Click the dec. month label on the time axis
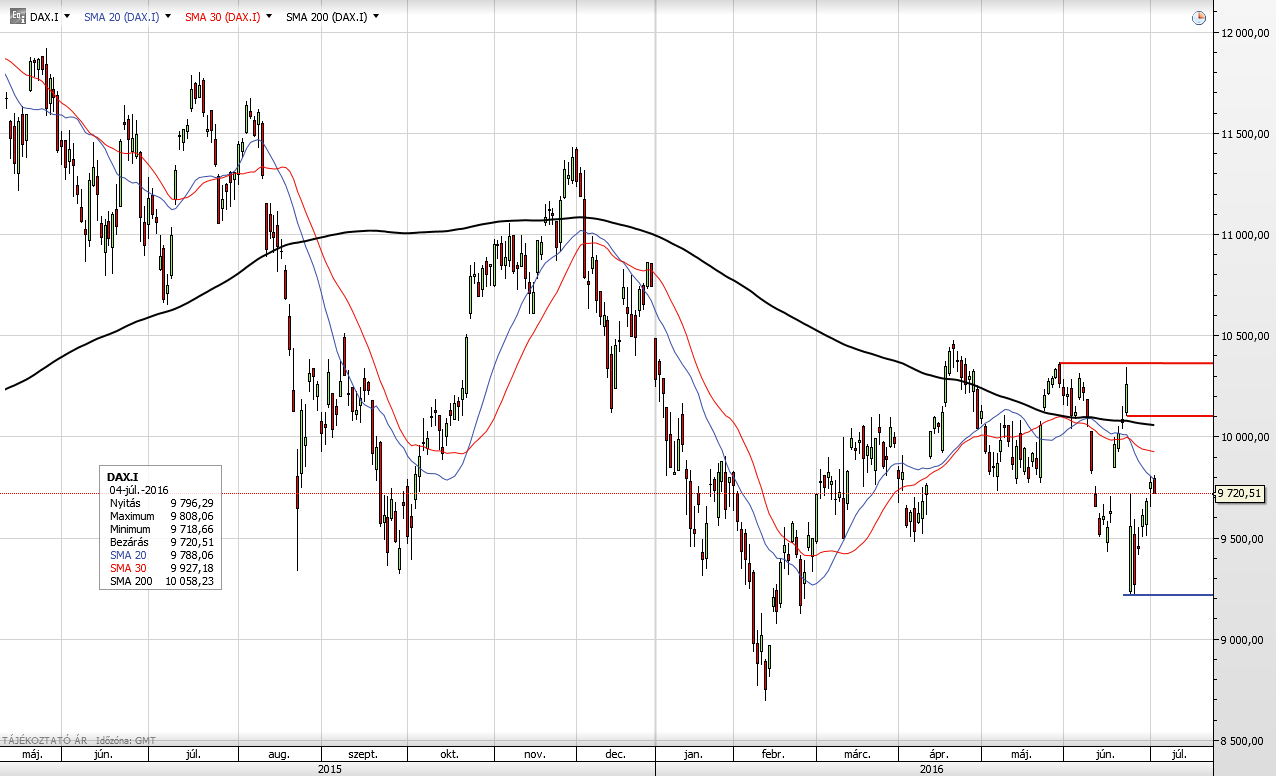 pos(617,755)
